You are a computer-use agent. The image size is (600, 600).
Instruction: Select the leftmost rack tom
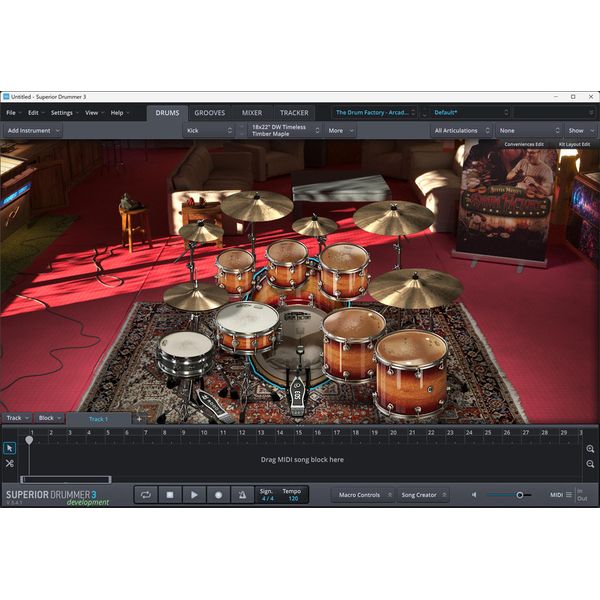235,270
